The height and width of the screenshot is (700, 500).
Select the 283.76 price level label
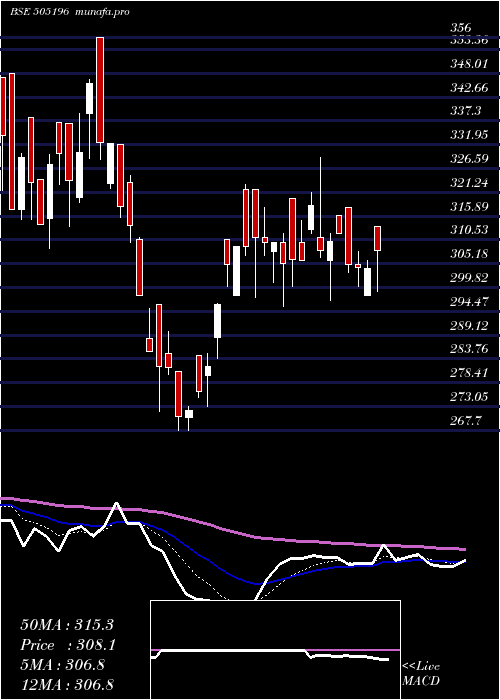point(469,349)
